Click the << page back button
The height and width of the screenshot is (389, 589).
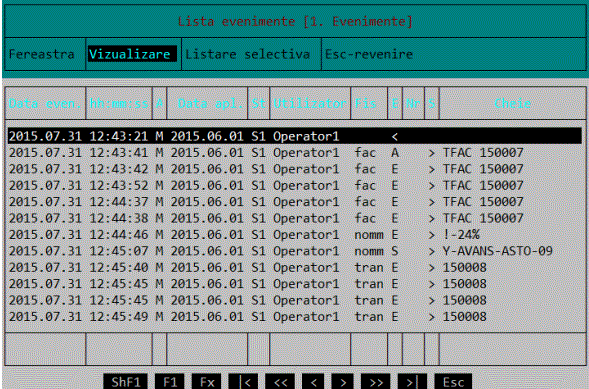(280, 382)
